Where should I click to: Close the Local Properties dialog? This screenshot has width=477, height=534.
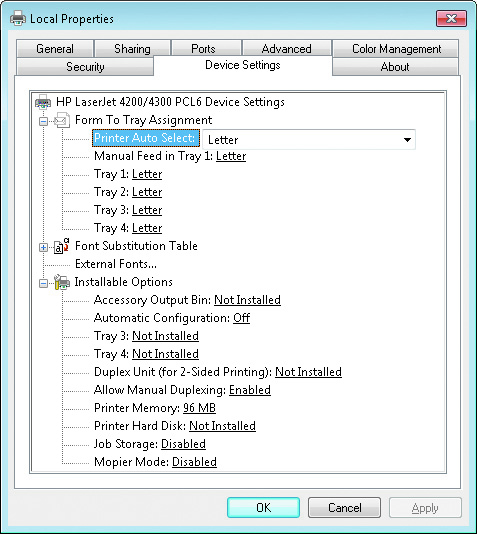pyautogui.click(x=451, y=18)
